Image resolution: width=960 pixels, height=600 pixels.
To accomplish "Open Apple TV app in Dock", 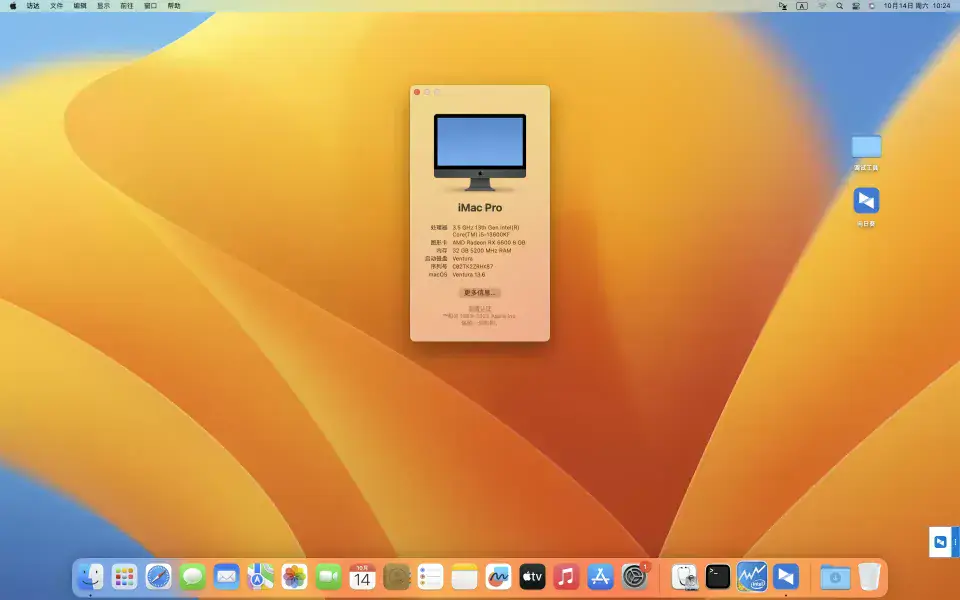I will click(x=532, y=577).
